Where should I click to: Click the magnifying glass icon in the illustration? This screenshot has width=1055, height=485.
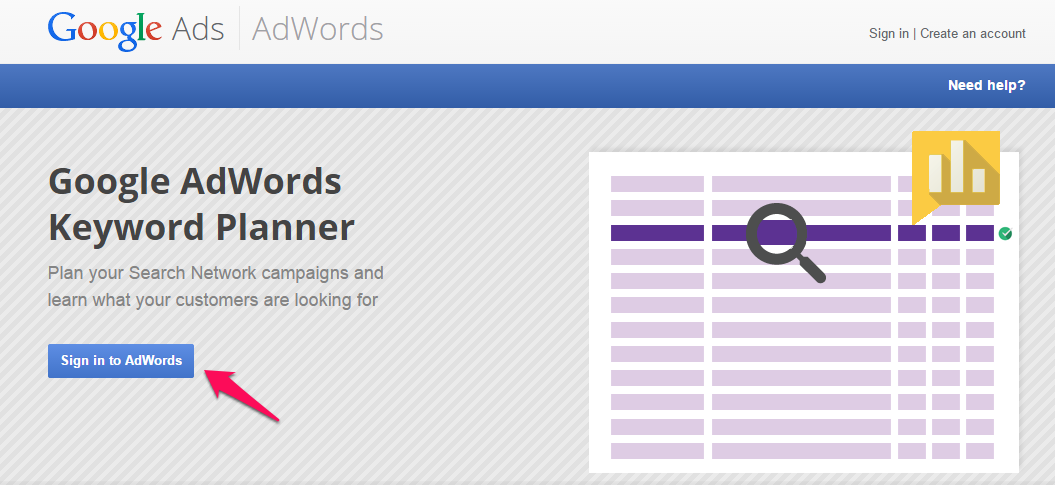coord(784,241)
